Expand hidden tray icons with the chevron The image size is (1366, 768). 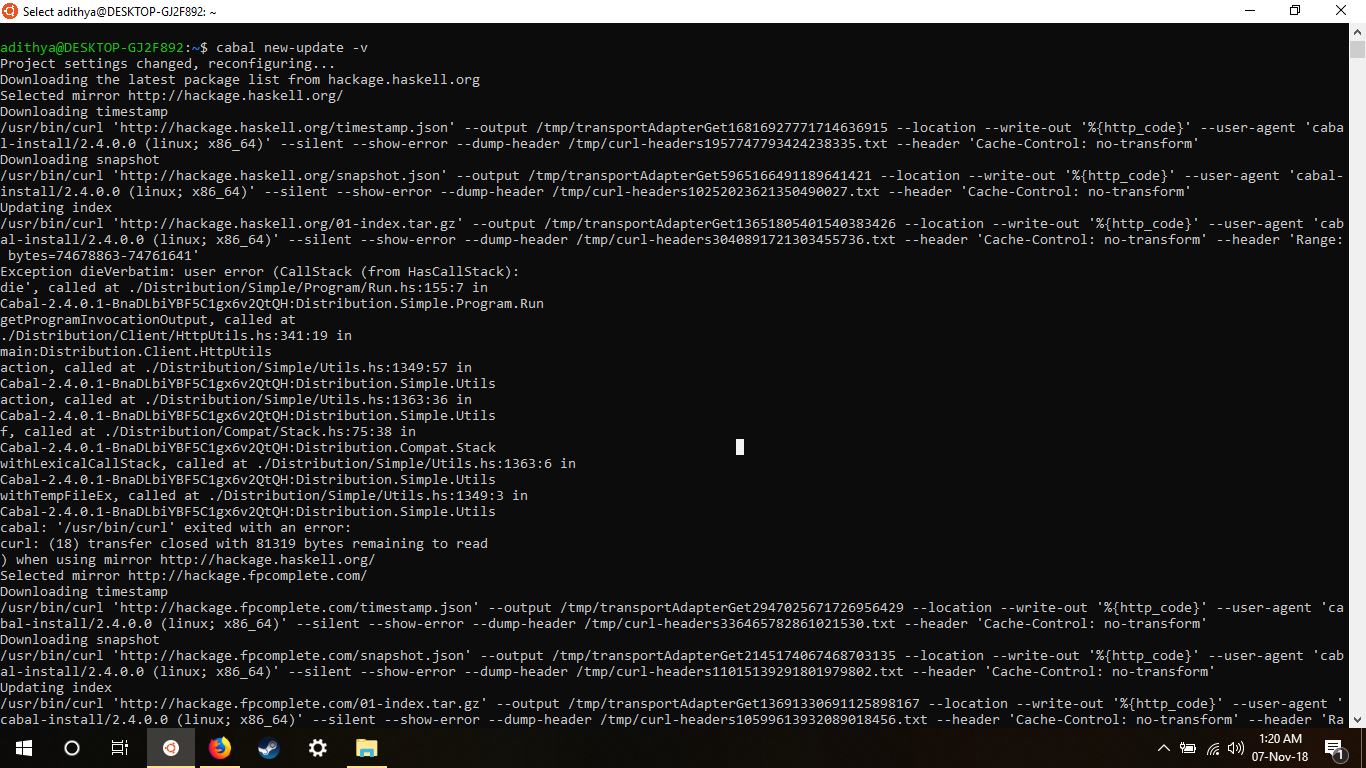(1163, 747)
